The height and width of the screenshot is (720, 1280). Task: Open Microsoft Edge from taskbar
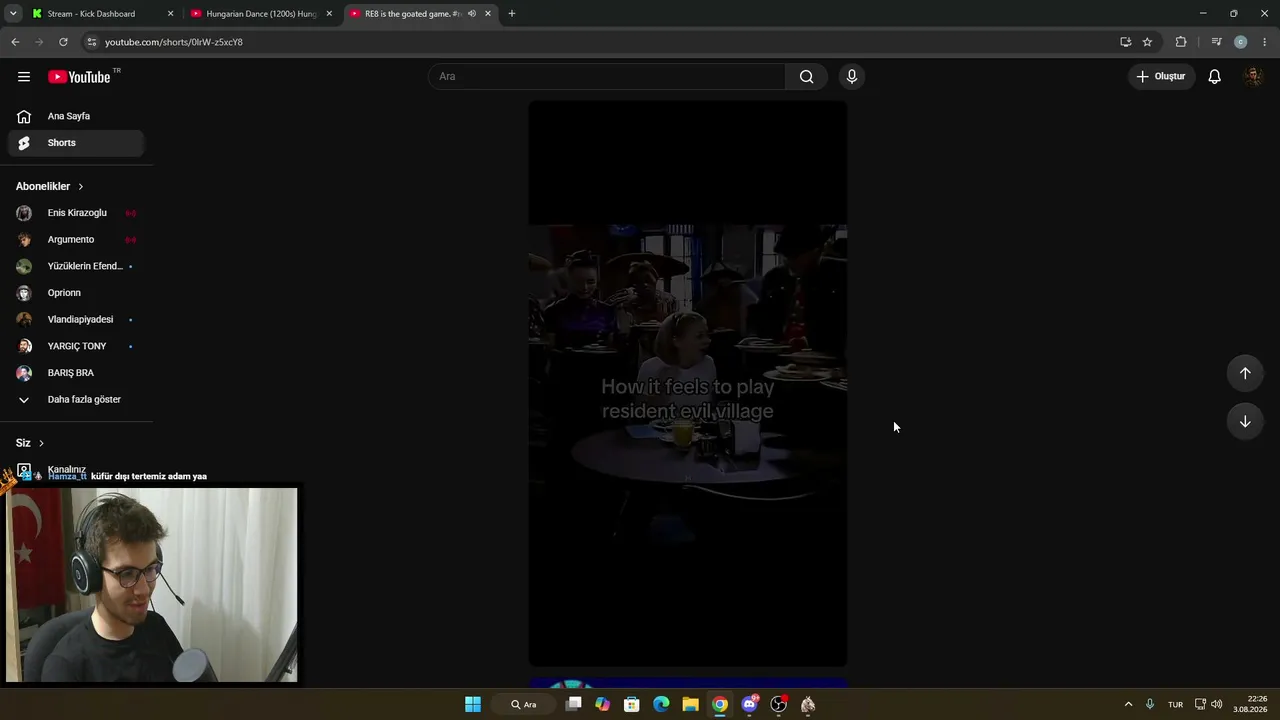click(x=661, y=704)
